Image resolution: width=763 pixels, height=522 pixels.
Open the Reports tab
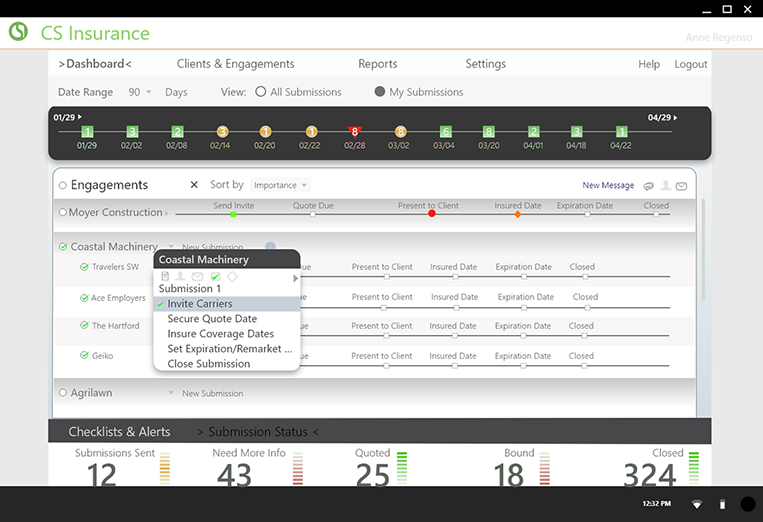click(377, 64)
